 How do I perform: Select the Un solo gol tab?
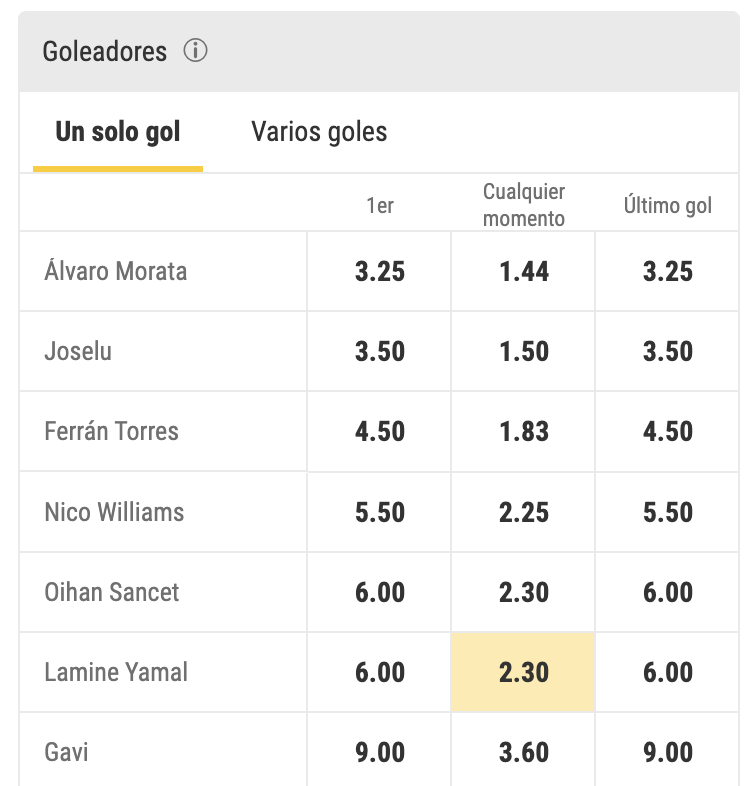[118, 131]
